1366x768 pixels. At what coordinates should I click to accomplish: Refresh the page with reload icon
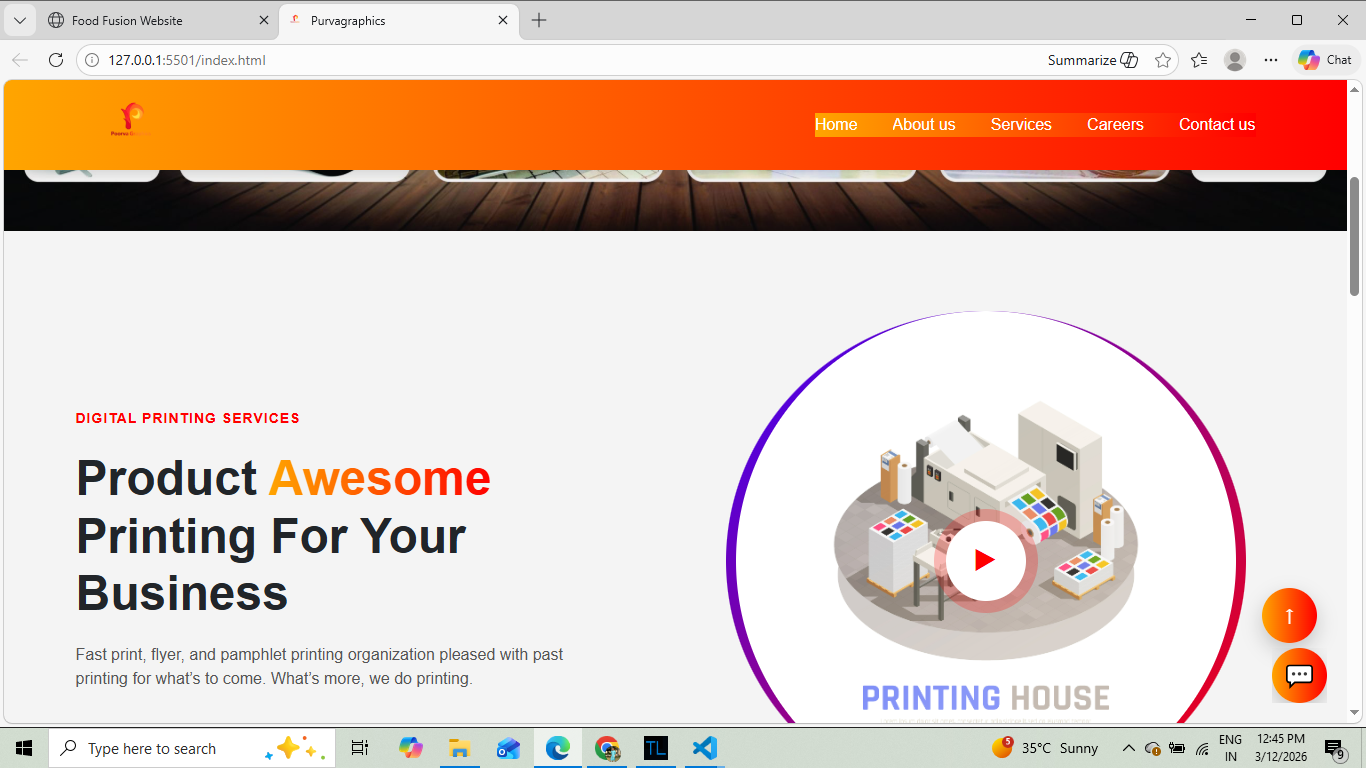coord(56,60)
